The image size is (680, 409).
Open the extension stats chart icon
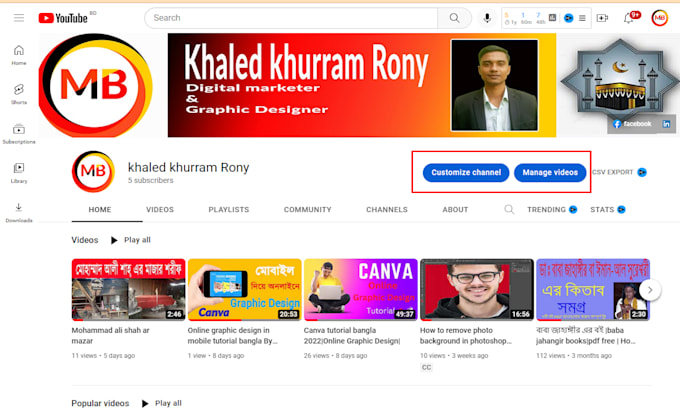point(552,18)
